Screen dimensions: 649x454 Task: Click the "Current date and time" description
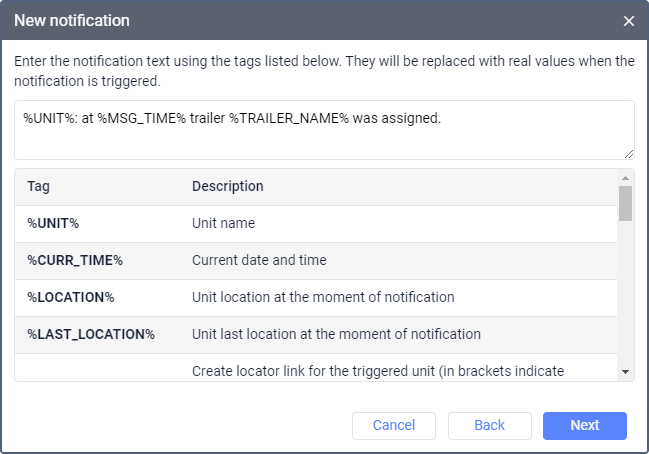pos(259,261)
